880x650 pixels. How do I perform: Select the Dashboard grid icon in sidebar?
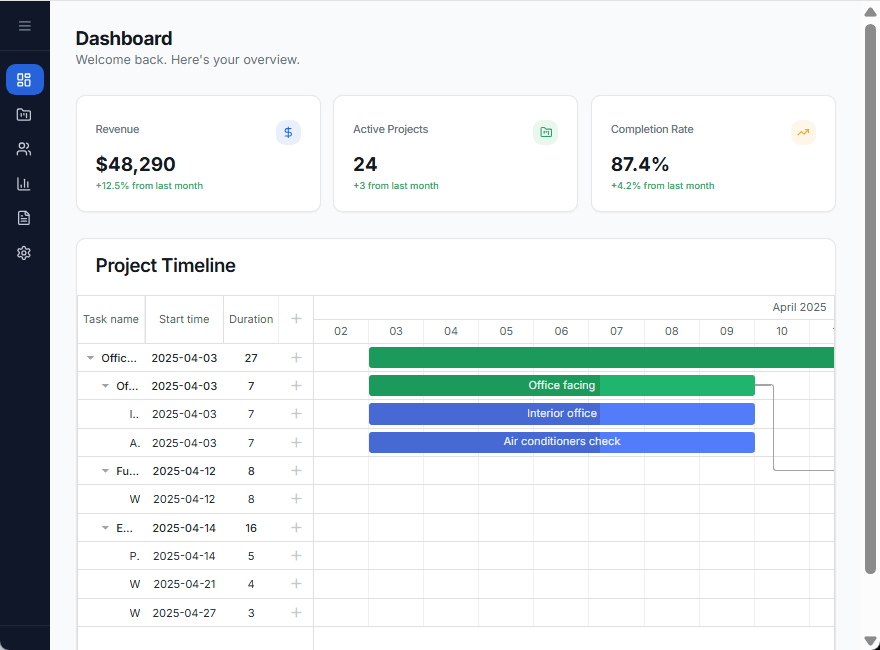tap(25, 80)
